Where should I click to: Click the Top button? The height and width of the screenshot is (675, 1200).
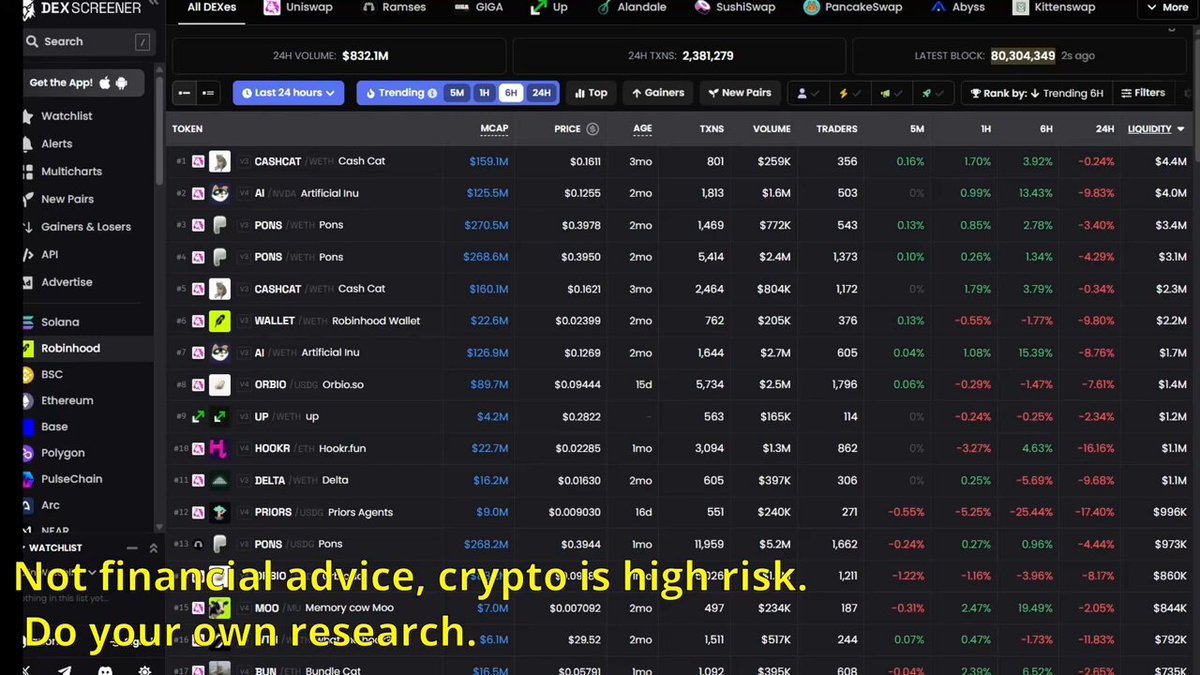click(x=590, y=93)
